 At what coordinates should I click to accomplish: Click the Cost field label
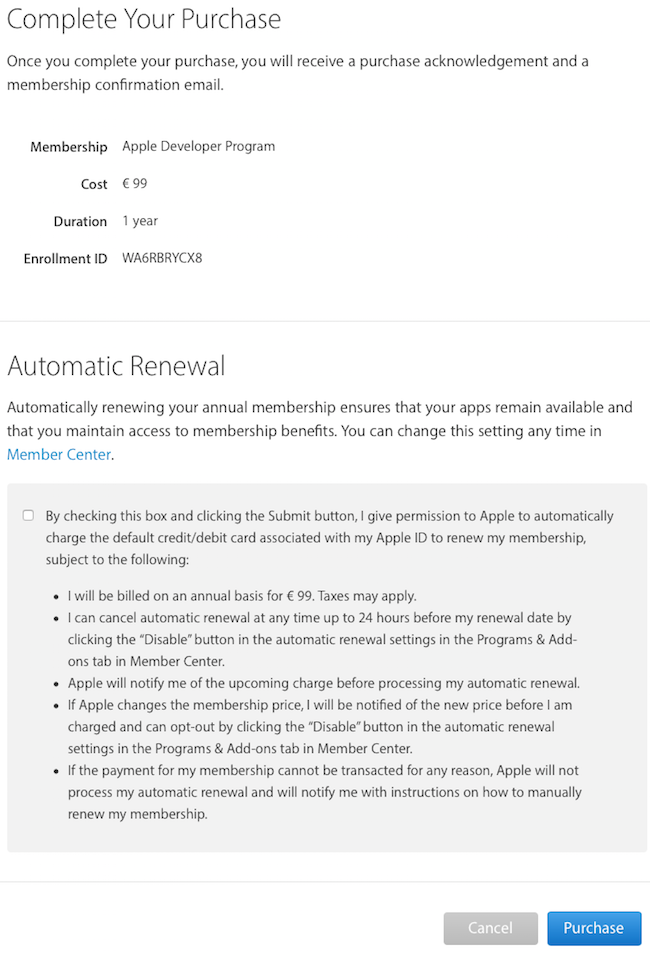(94, 184)
